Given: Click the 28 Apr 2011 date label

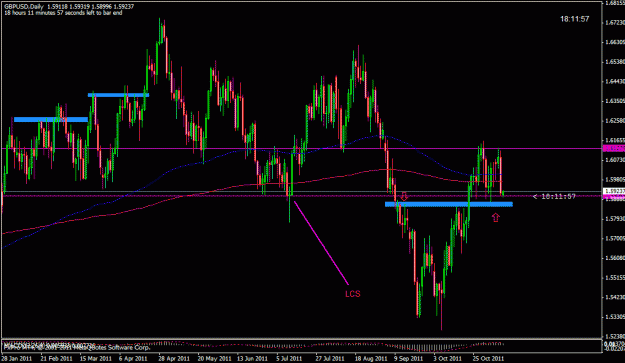Looking at the screenshot, I should pyautogui.click(x=174, y=358).
